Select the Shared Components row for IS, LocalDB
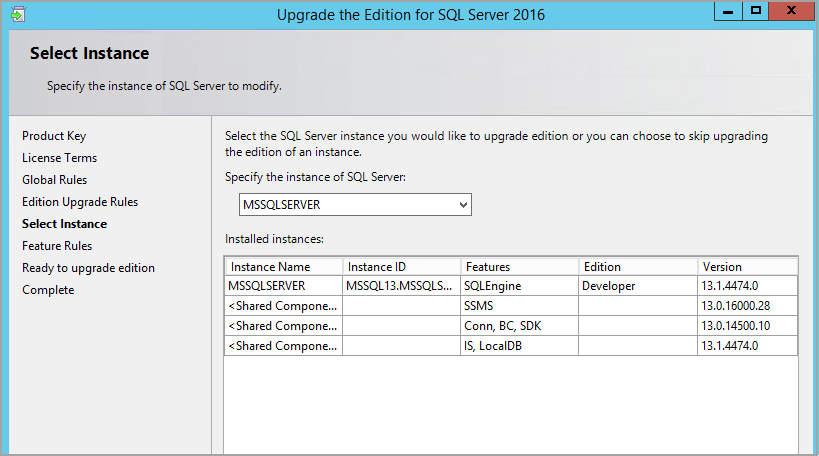This screenshot has width=819, height=456. 511,346
